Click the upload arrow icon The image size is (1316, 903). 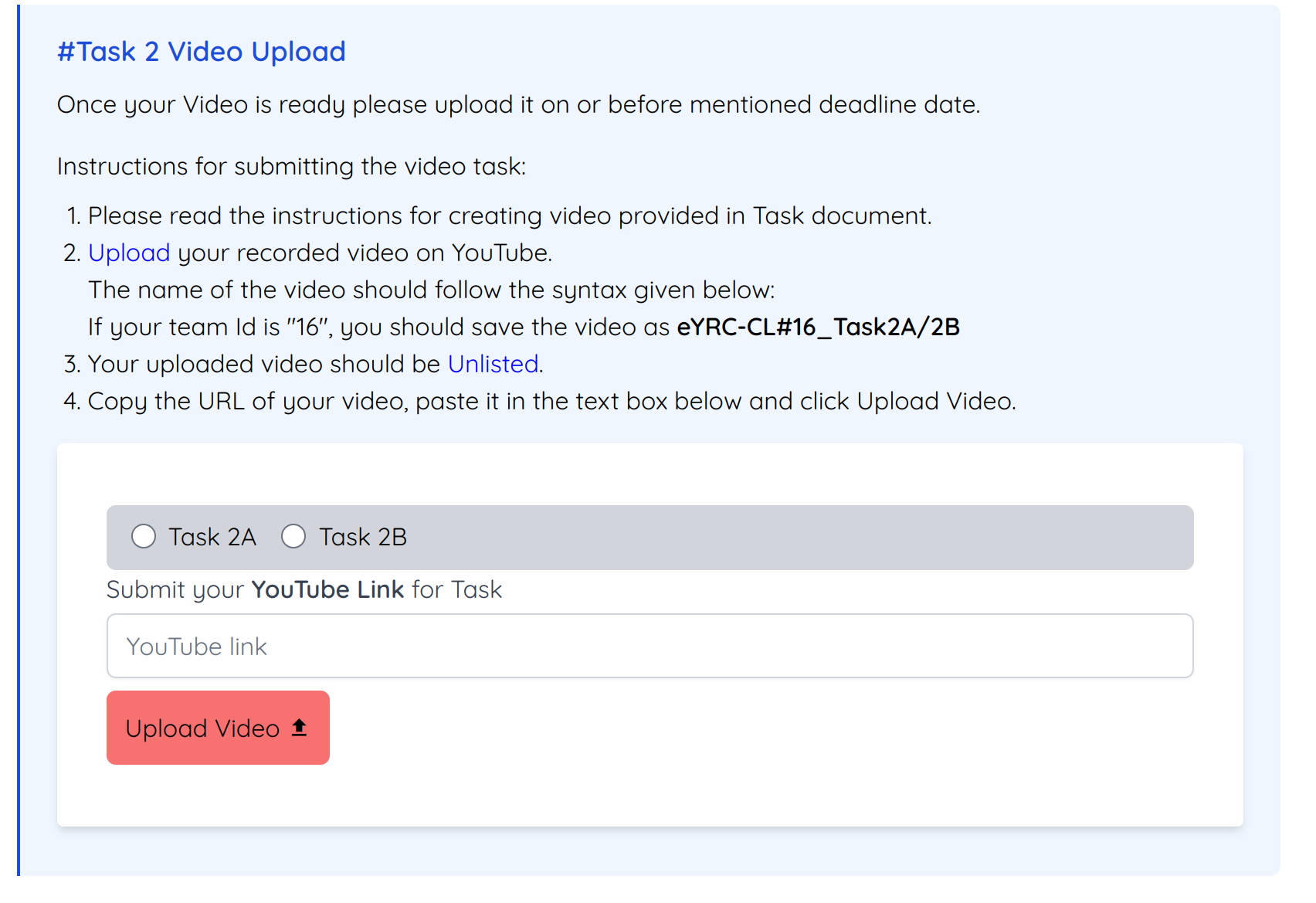pos(300,728)
